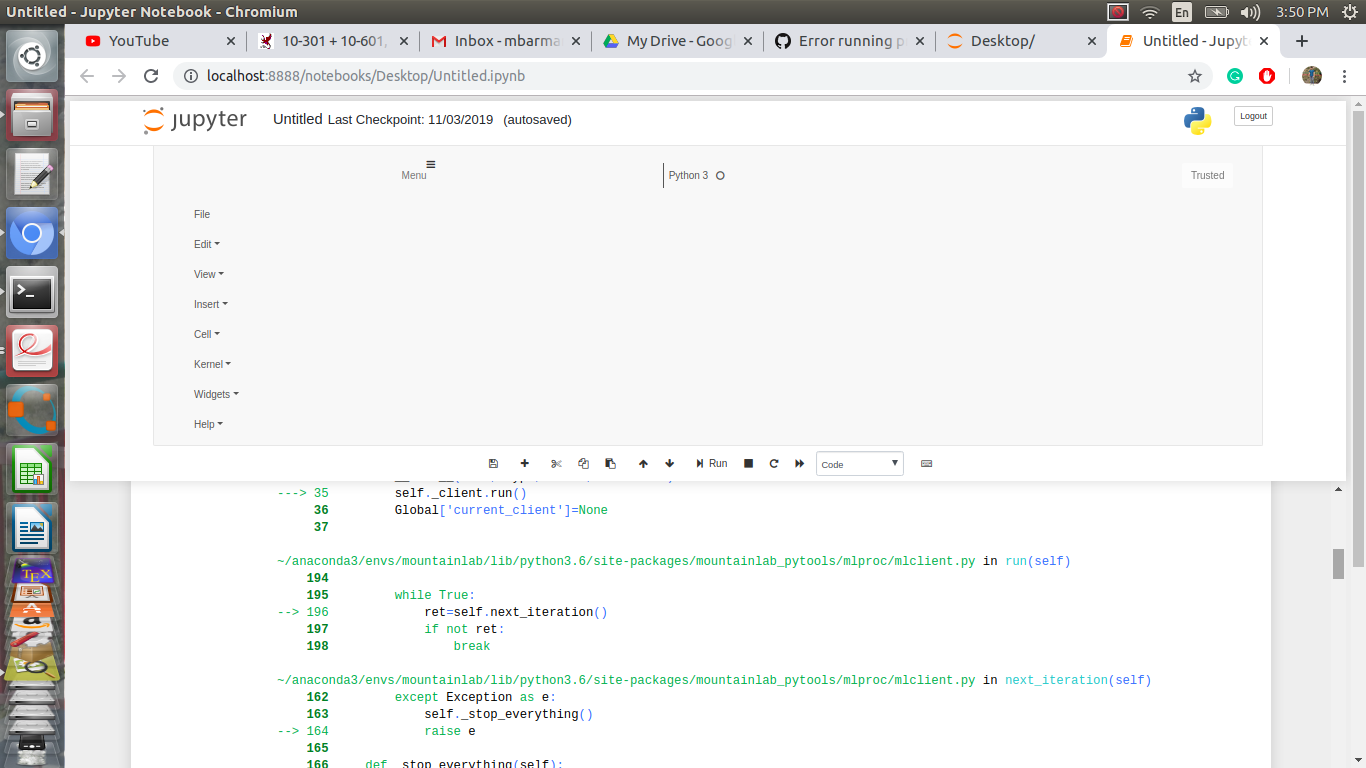Paste a cell using the paste icon

[610, 463]
